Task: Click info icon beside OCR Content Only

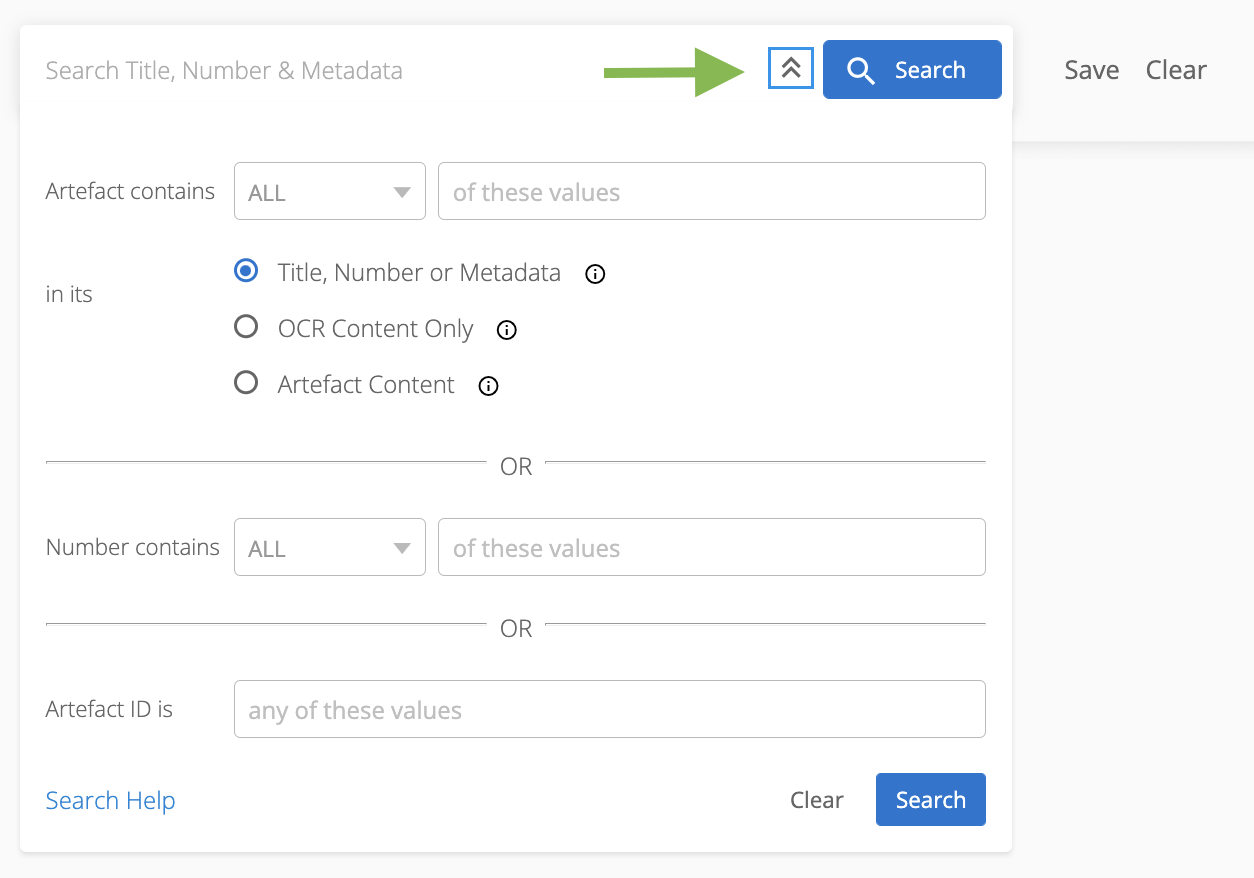Action: pyautogui.click(x=507, y=330)
